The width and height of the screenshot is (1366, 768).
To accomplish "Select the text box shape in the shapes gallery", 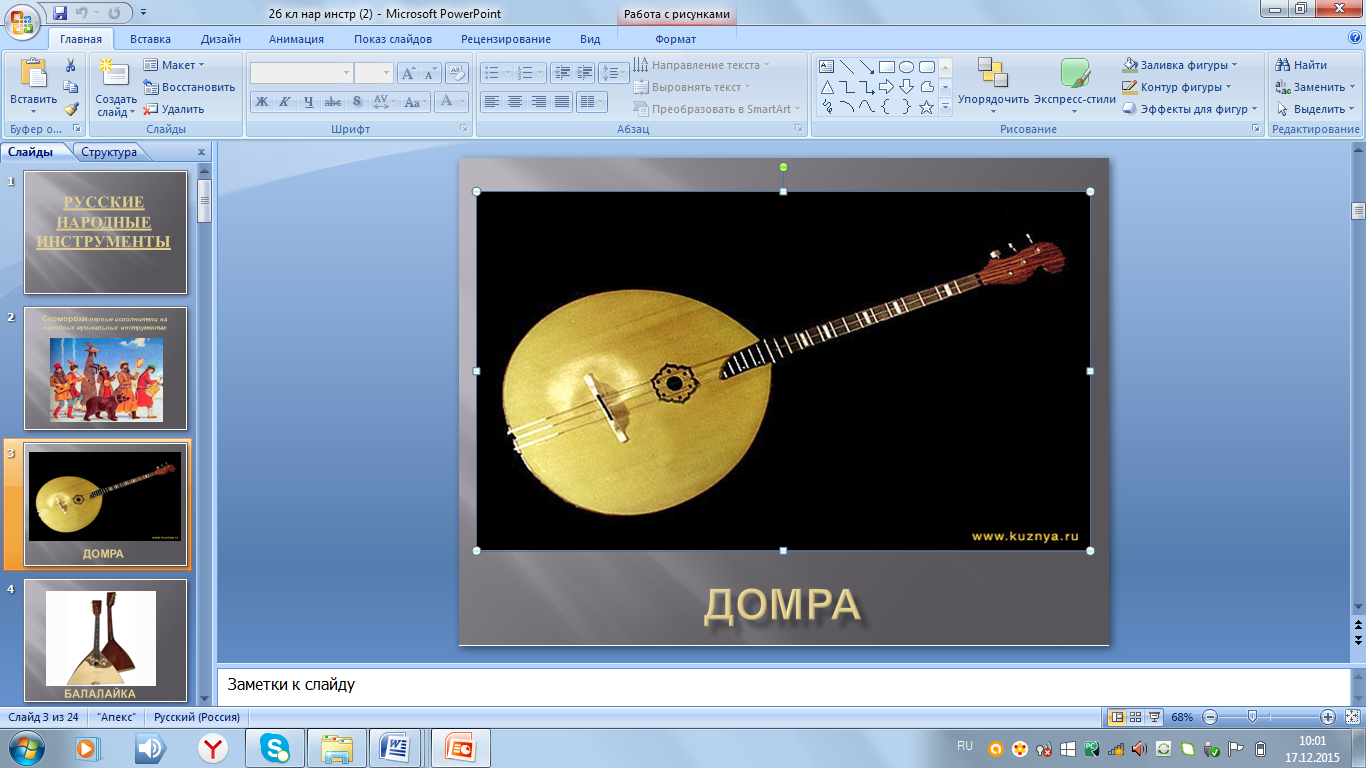I will point(827,67).
